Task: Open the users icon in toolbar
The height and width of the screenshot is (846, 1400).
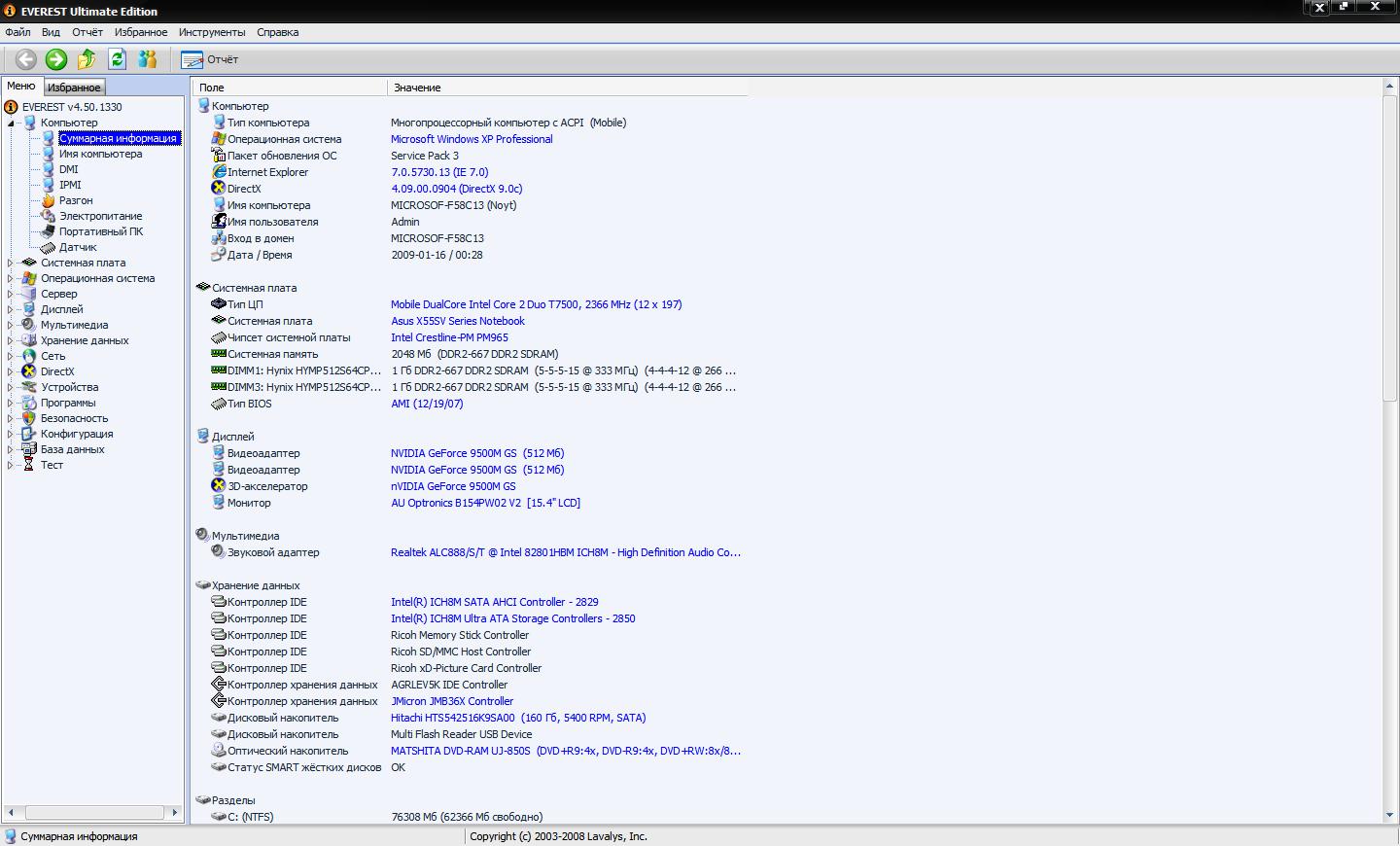Action: (147, 59)
